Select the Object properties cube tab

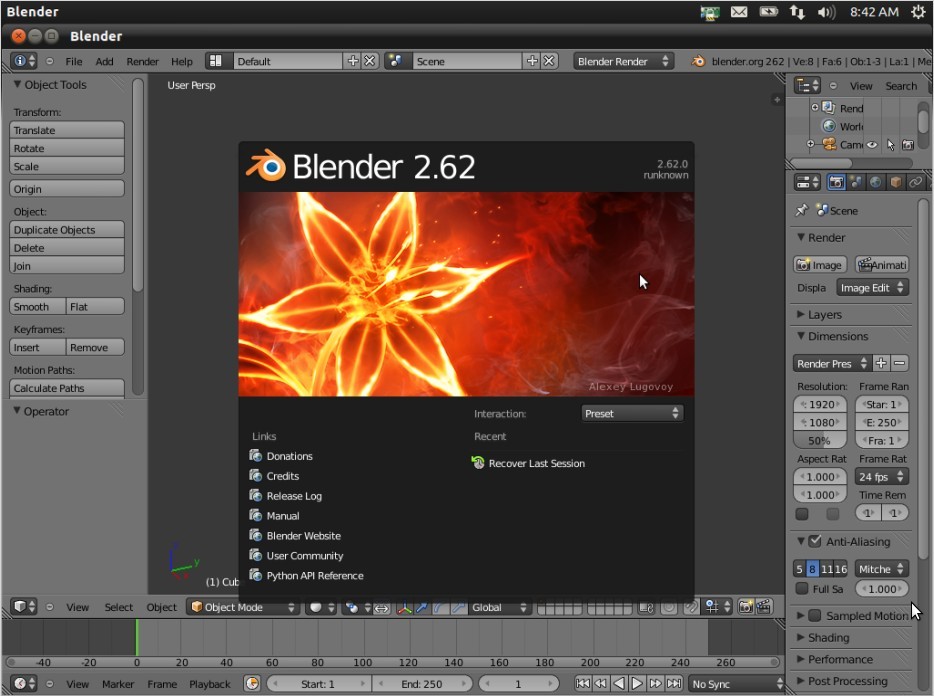(x=895, y=182)
